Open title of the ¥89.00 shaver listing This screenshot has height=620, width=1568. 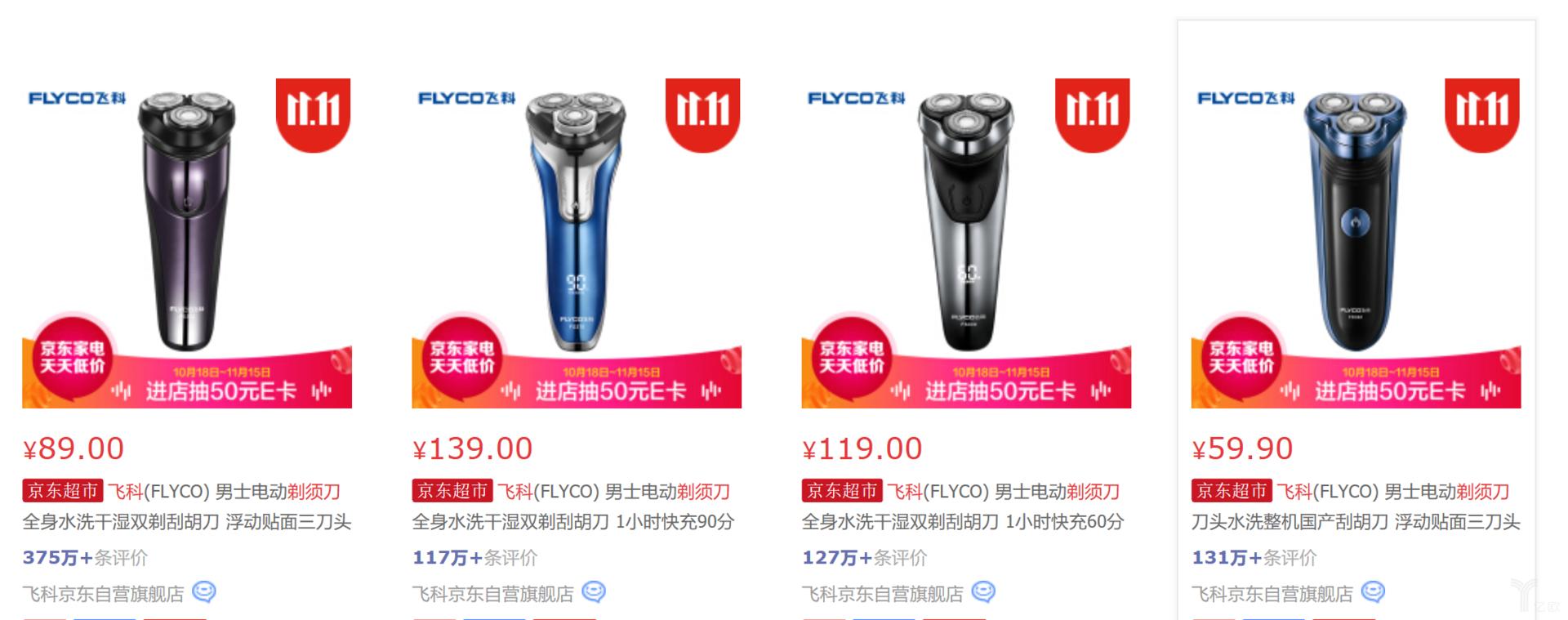tap(187, 506)
